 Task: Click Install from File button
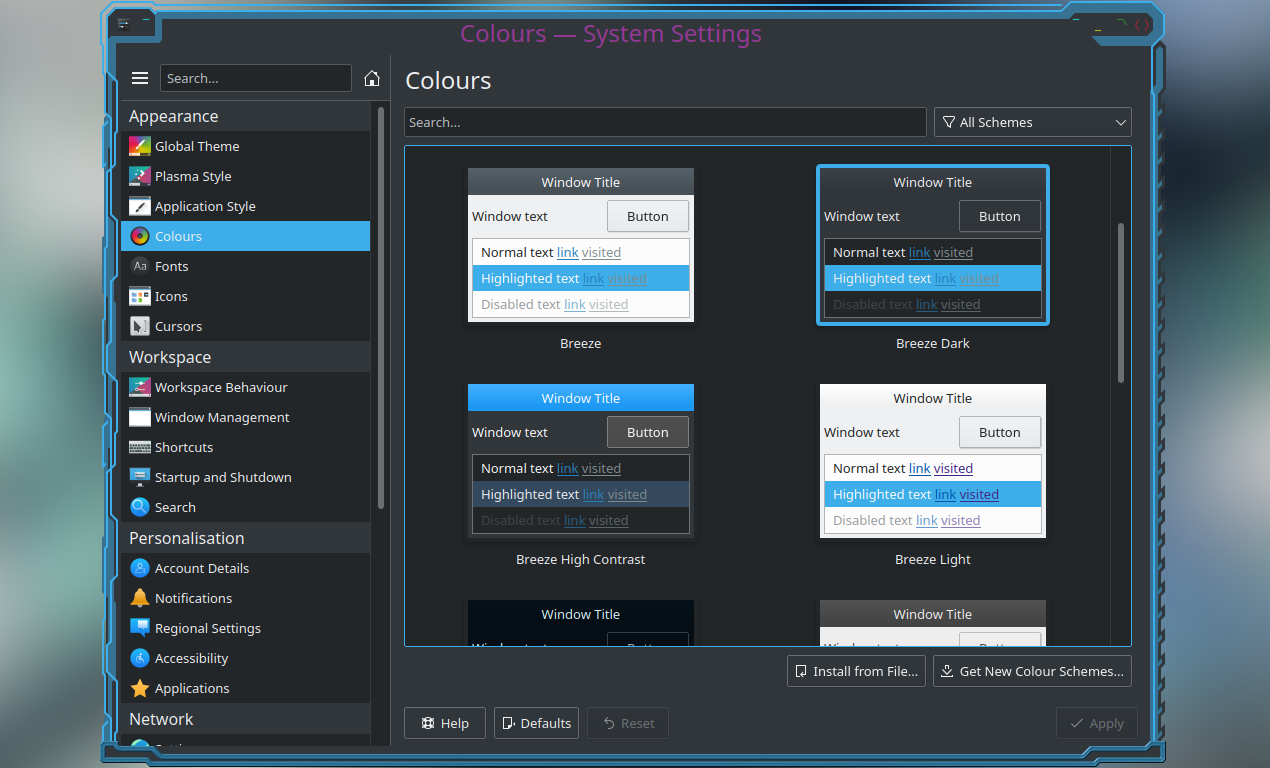click(x=856, y=671)
